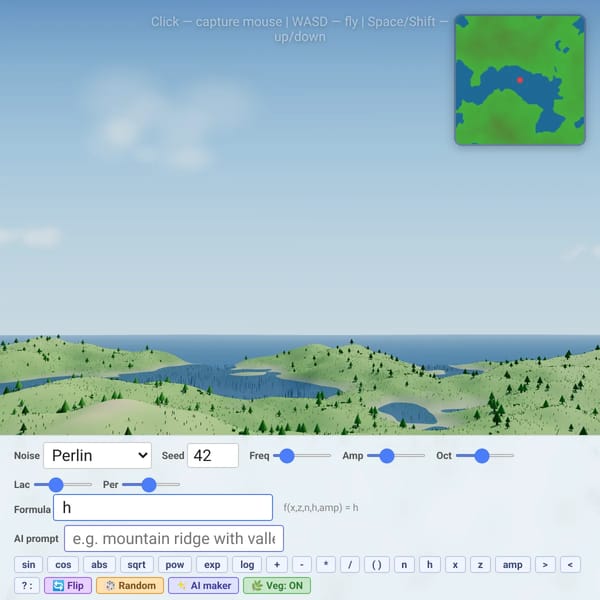
Task: Focus the Formula input field
Action: pos(163,508)
